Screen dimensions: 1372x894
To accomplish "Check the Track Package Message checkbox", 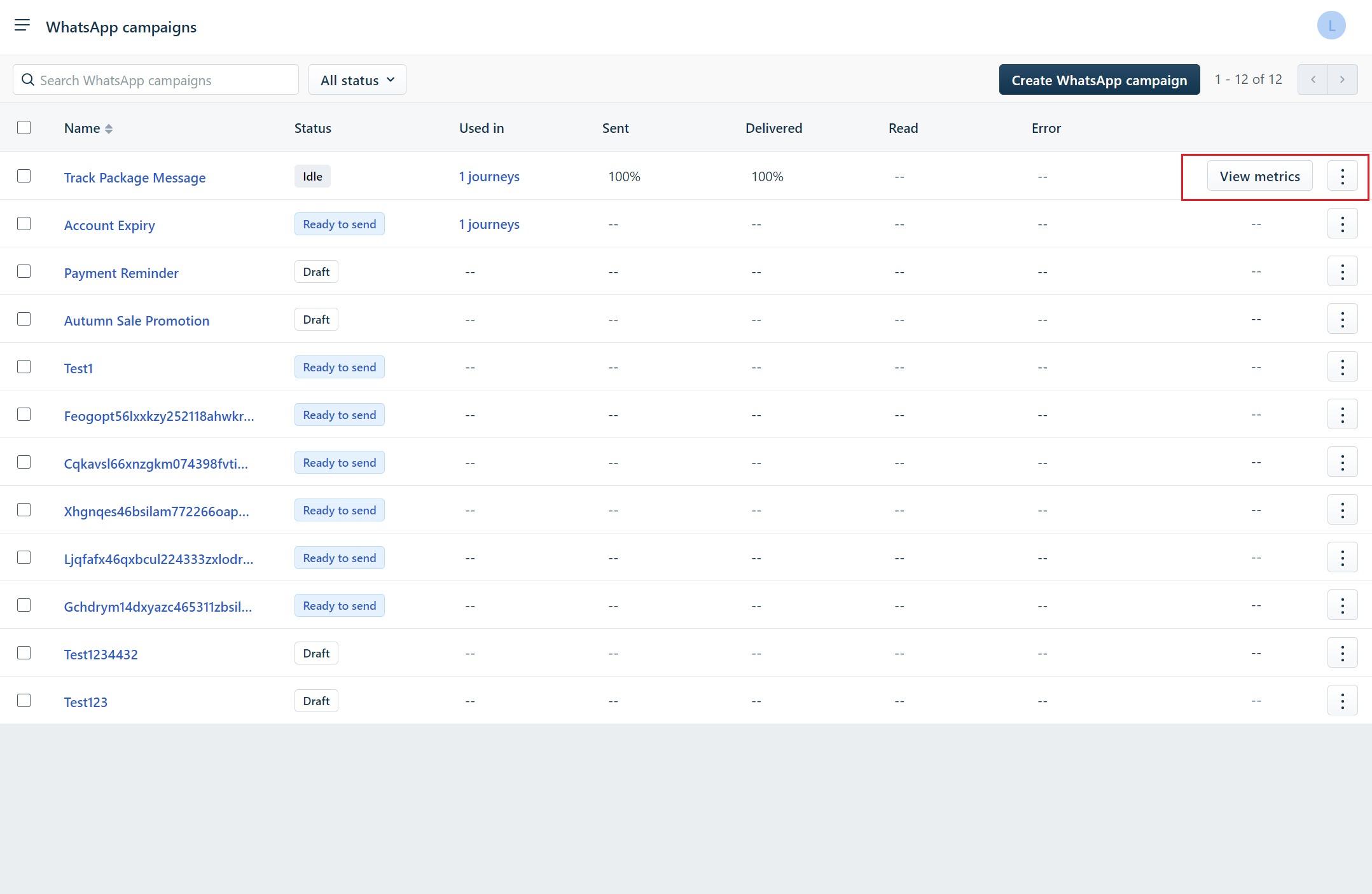I will coord(24,176).
